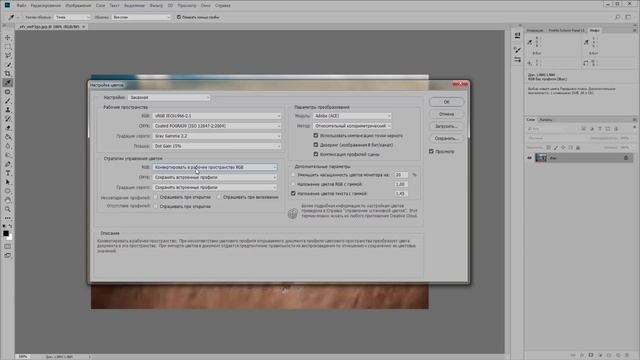640x360 pixels.
Task: Select the Lasso tool
Action: pos(8,56)
